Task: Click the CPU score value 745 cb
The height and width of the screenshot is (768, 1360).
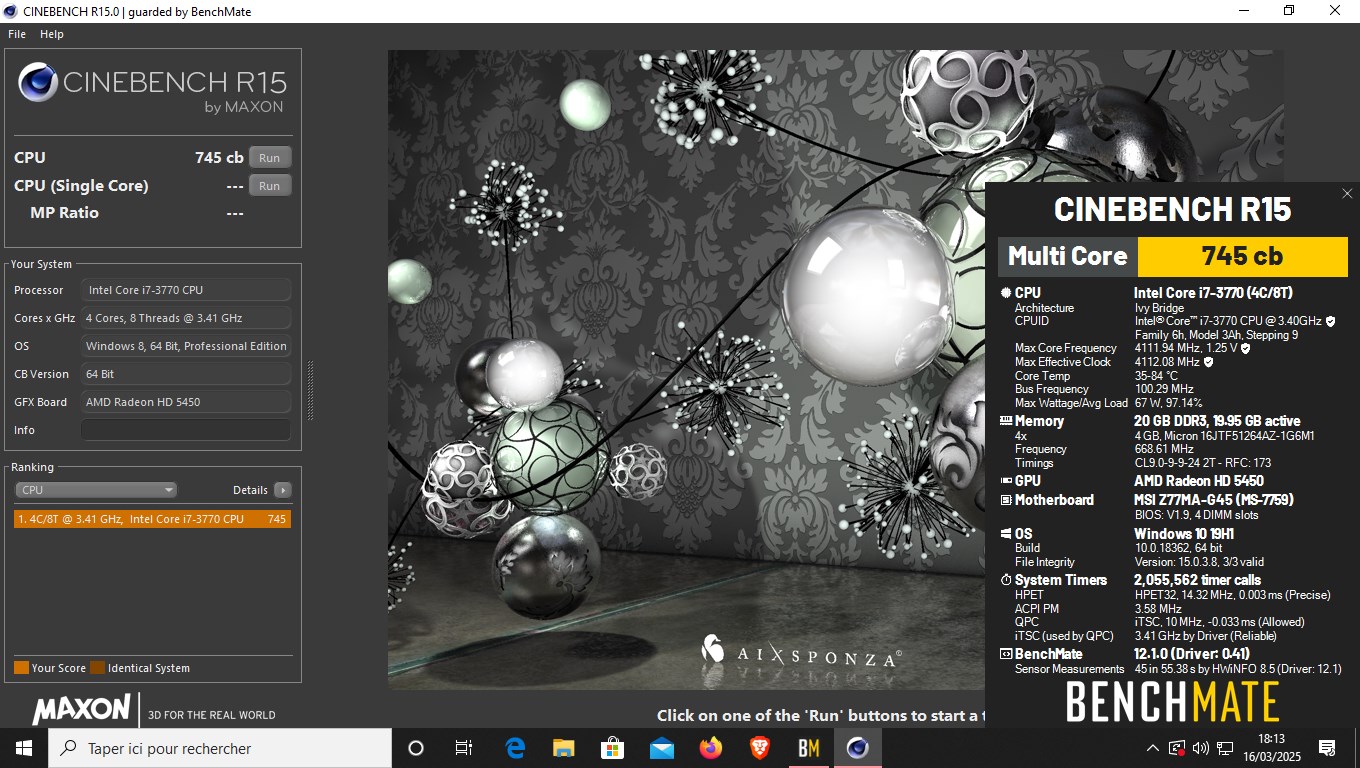Action: point(219,158)
